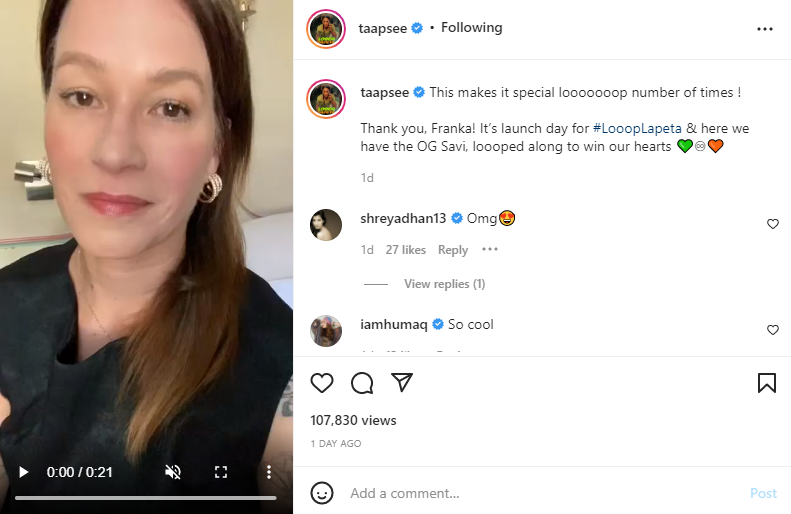Open comments via speech bubble icon
The height and width of the screenshot is (514, 791).
[x=362, y=383]
